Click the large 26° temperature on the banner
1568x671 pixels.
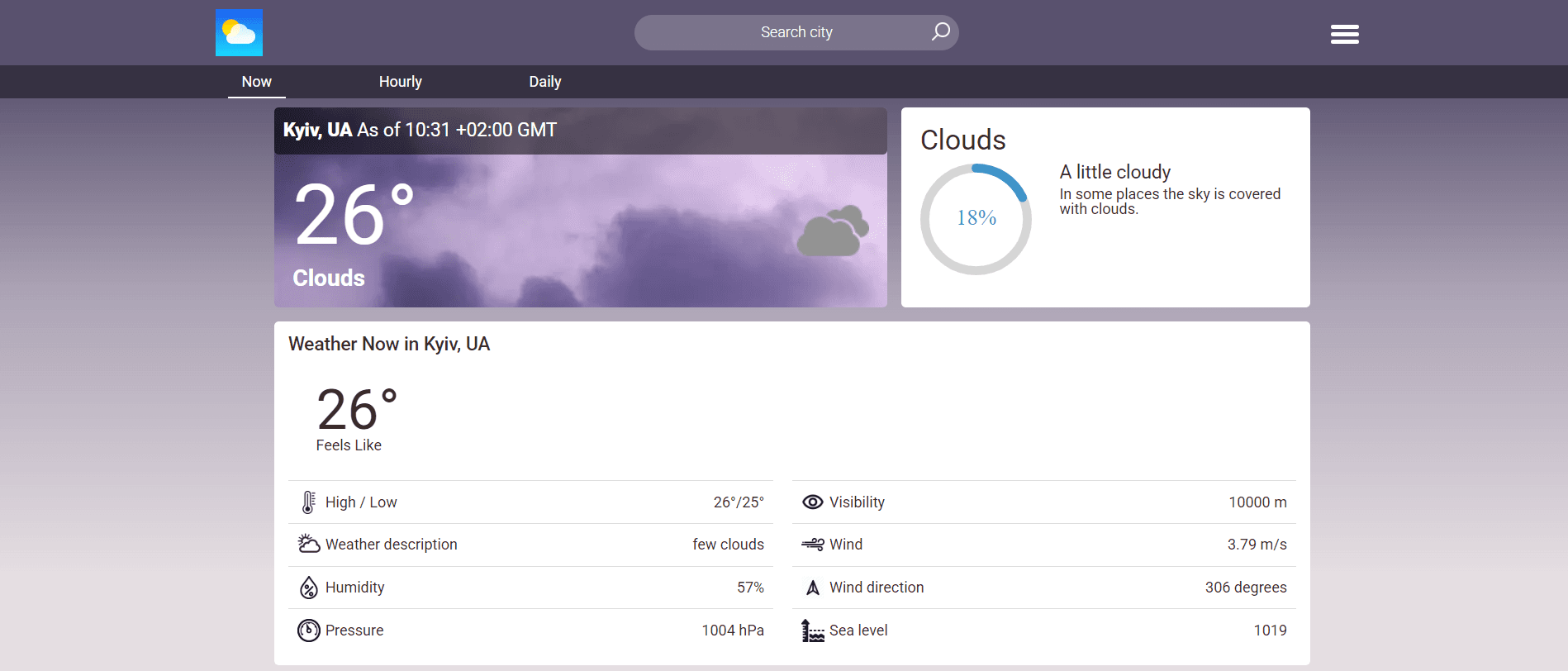pos(354,214)
